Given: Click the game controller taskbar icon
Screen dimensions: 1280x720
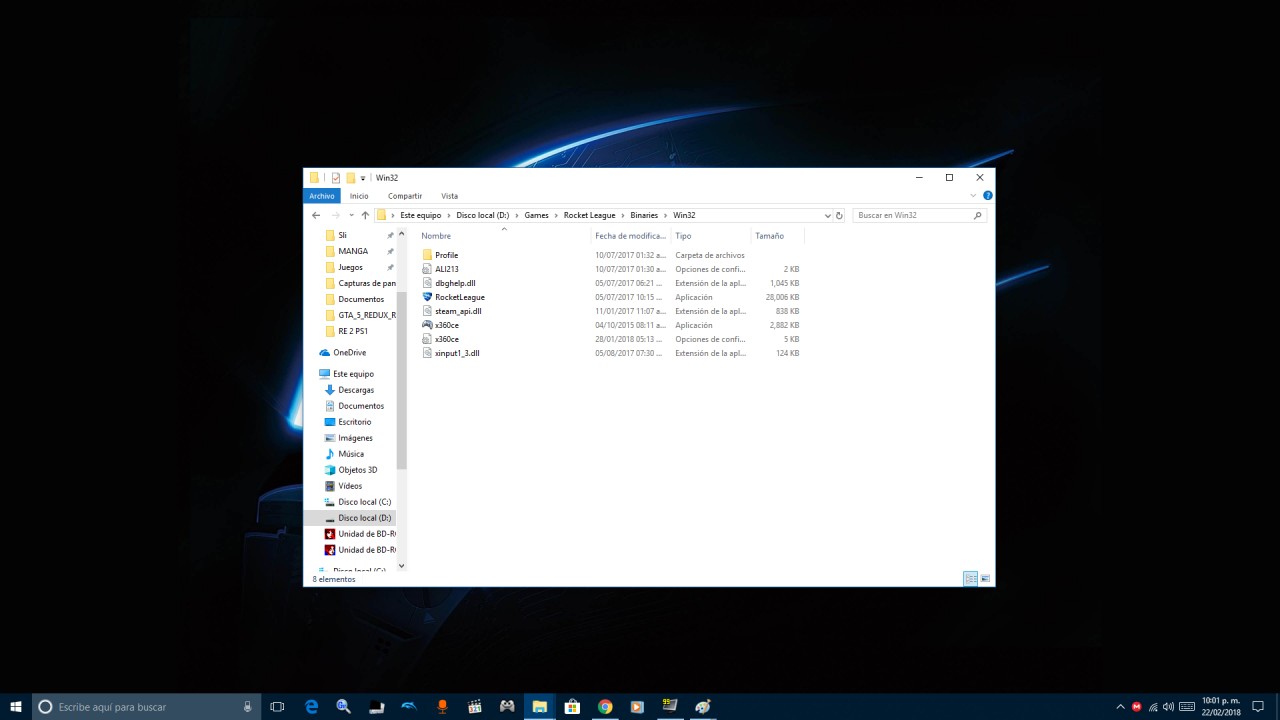Looking at the screenshot, I should pyautogui.click(x=507, y=707).
